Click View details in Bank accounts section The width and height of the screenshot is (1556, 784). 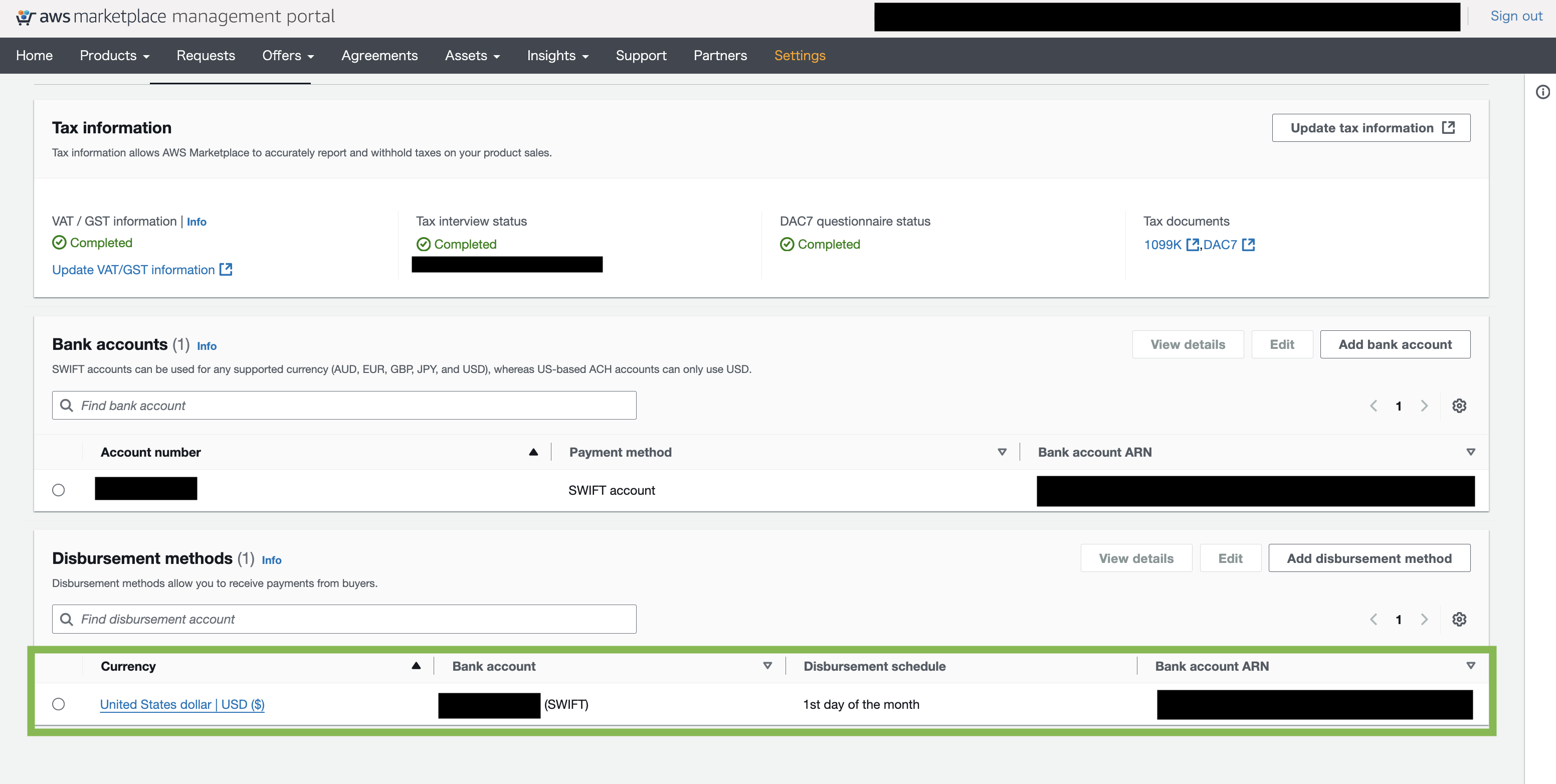pyautogui.click(x=1188, y=344)
